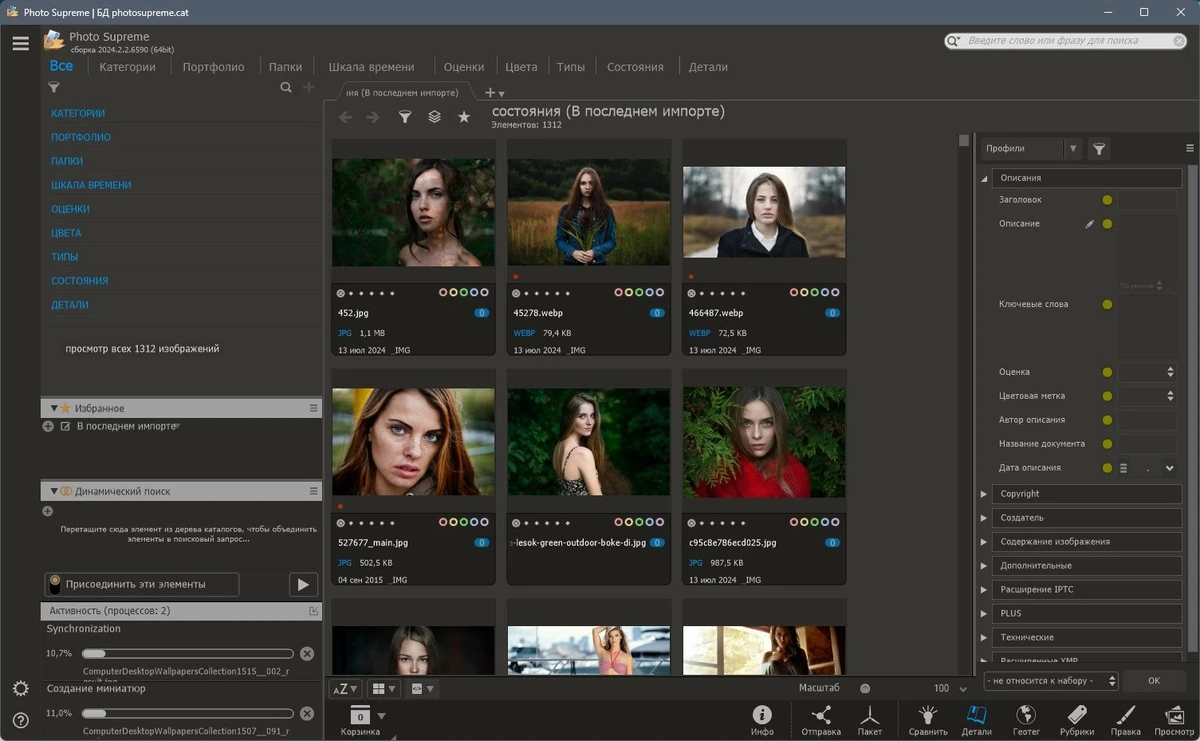Image resolution: width=1200 pixels, height=741 pixels.
Task: Set red color label on 45278.webp
Action: tap(619, 293)
